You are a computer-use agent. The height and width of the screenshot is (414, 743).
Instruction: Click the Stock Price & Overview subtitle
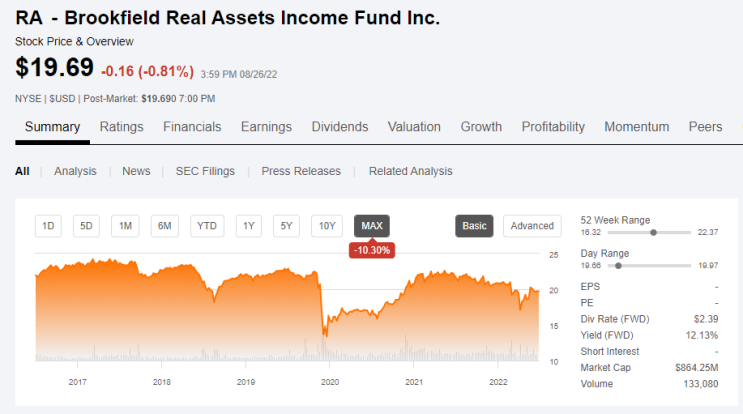pyautogui.click(x=74, y=42)
